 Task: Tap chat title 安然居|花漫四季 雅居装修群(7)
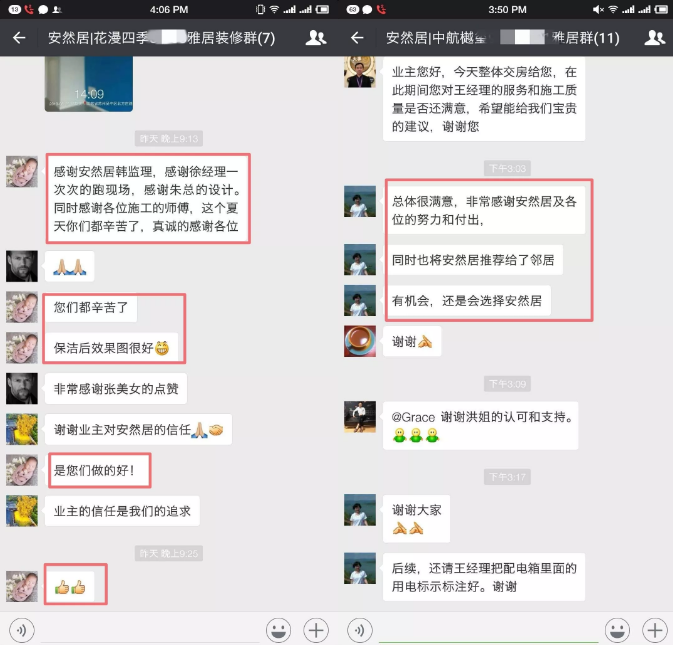coord(161,38)
